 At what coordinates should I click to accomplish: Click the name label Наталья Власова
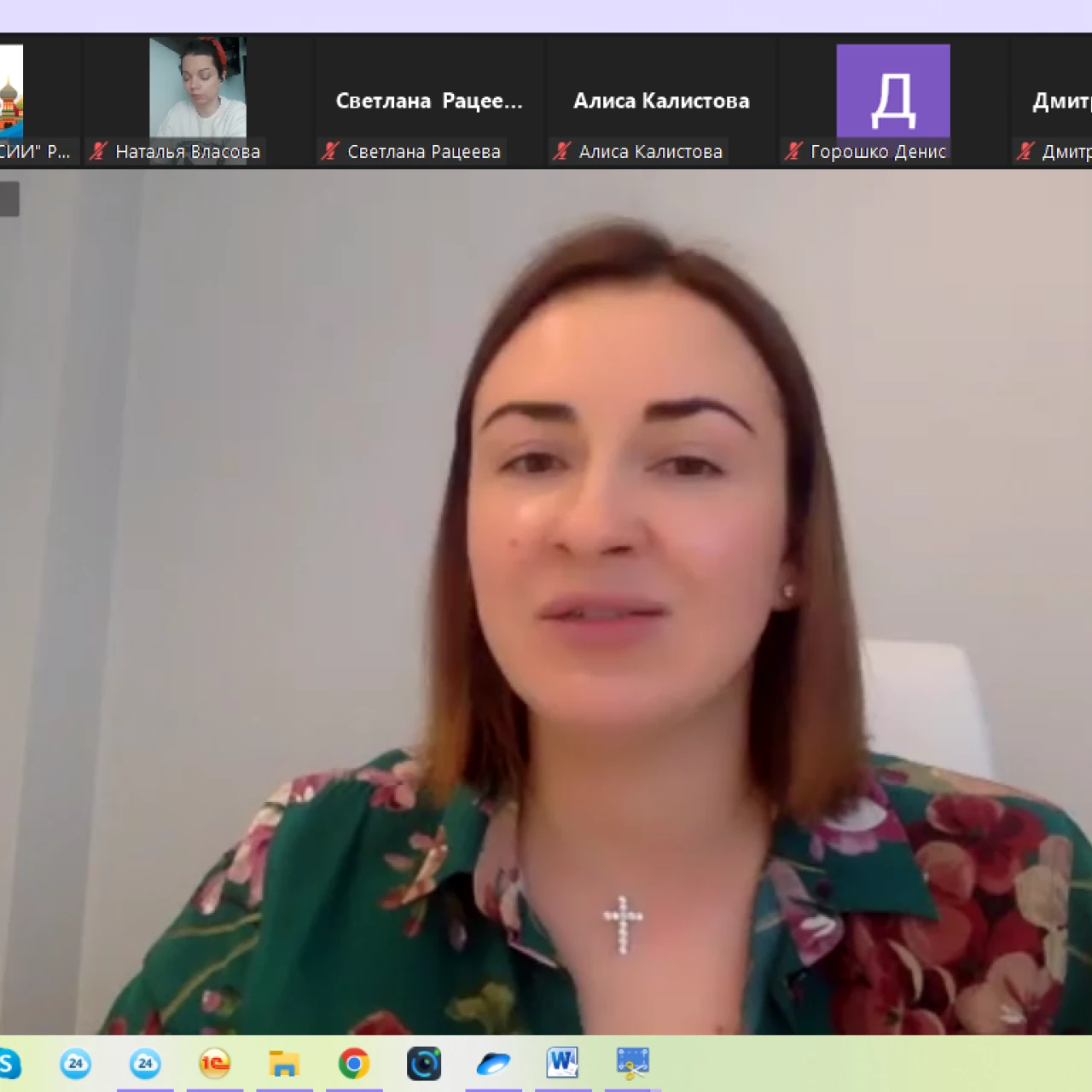[x=188, y=152]
